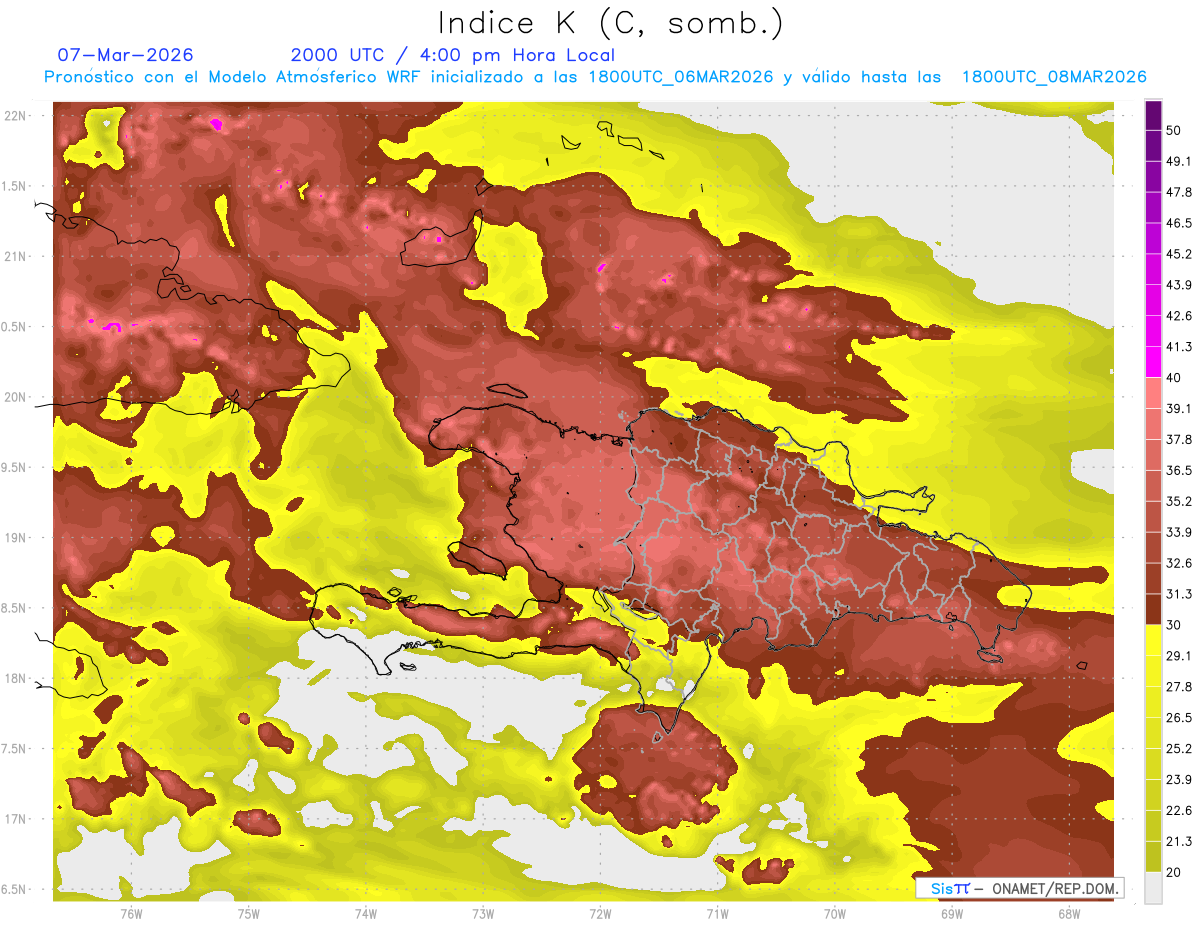This screenshot has width=1200, height=927.
Task: Click the "SisTT - ONAMET/REP.DOM." credit box
Action: 1020,888
